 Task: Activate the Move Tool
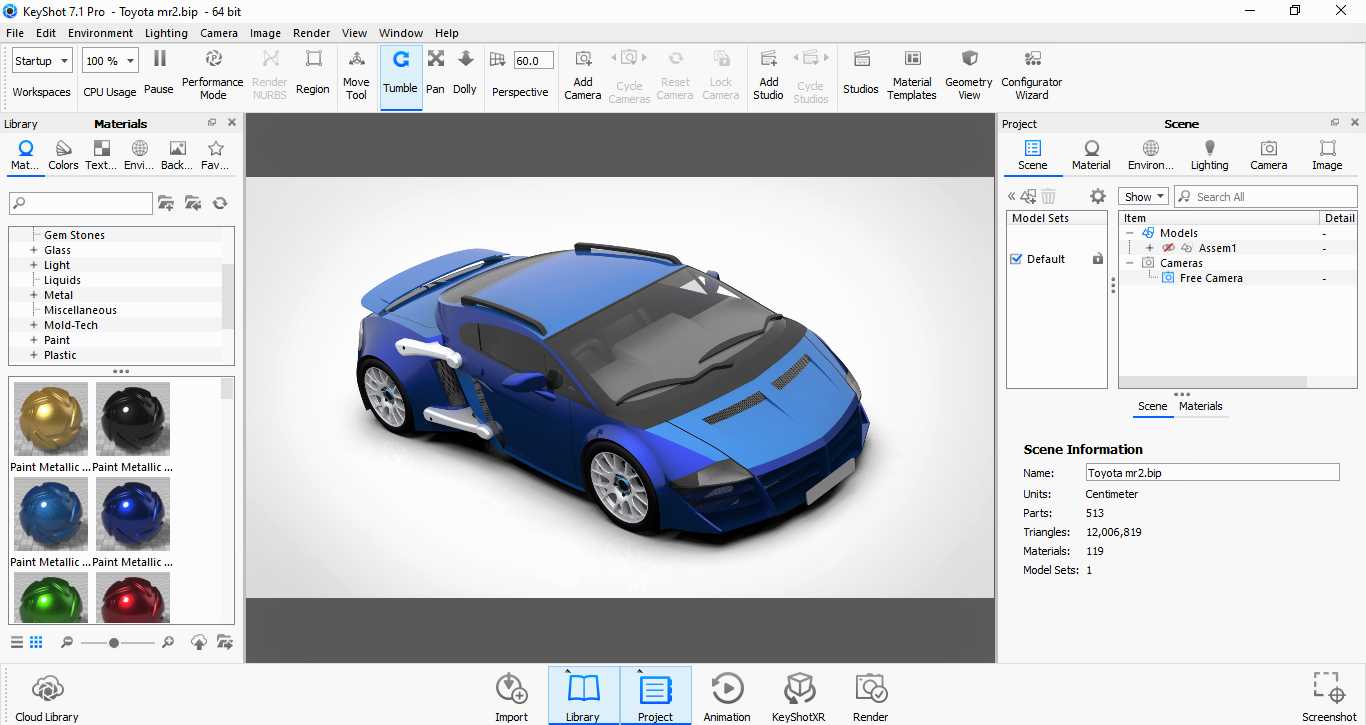click(356, 74)
